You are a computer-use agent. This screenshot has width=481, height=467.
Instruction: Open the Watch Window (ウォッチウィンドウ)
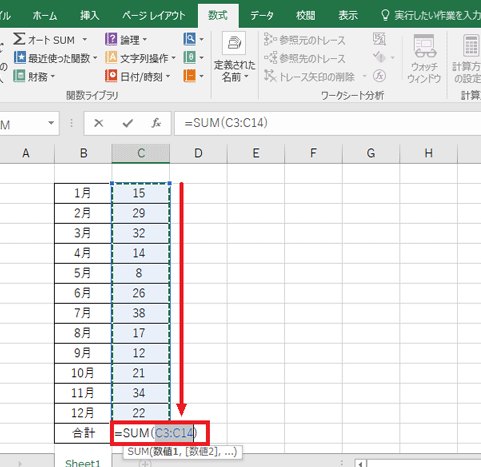click(424, 58)
